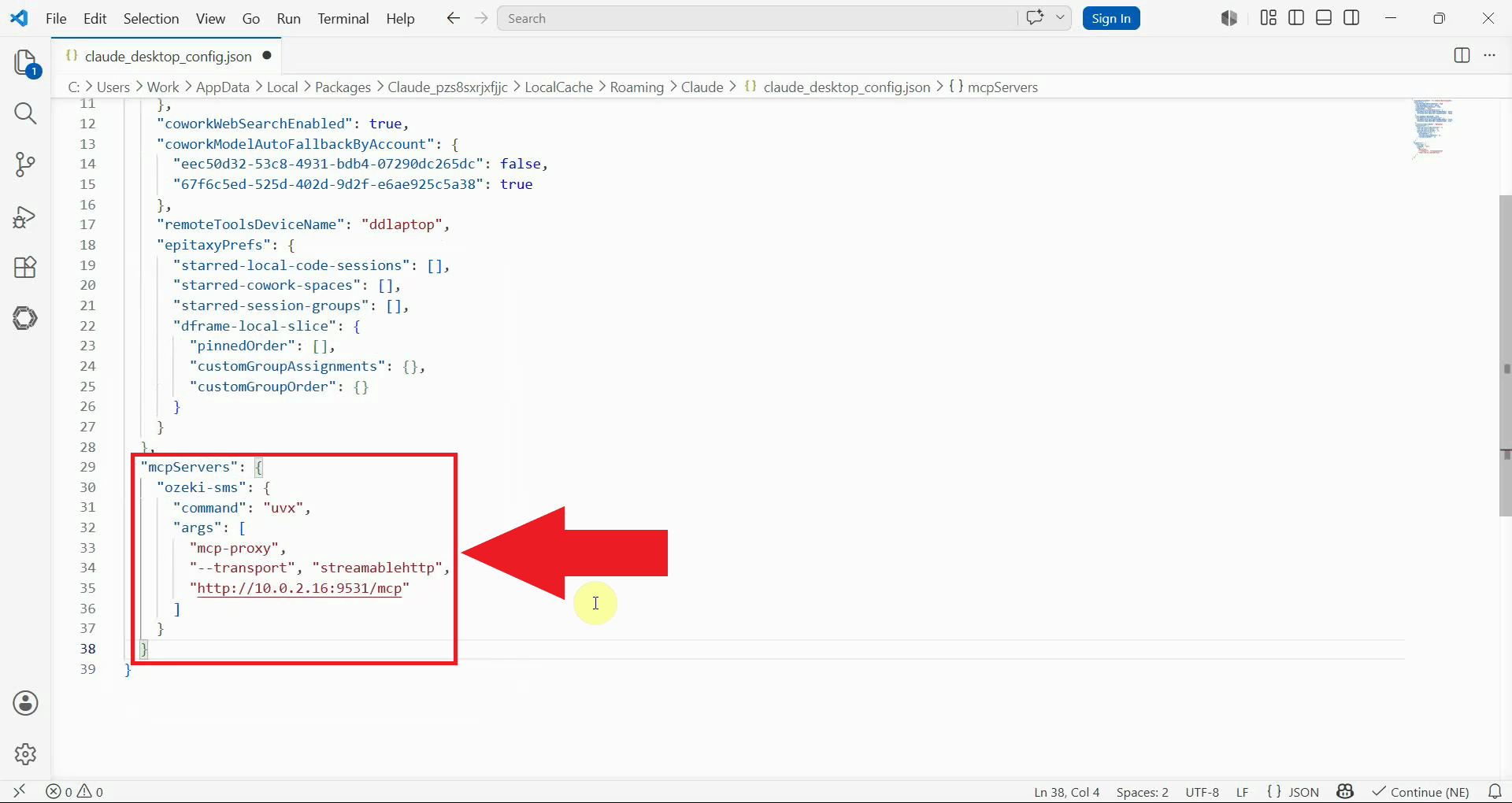The image size is (1512, 803).
Task: Toggle the bottom panel
Action: [1324, 18]
